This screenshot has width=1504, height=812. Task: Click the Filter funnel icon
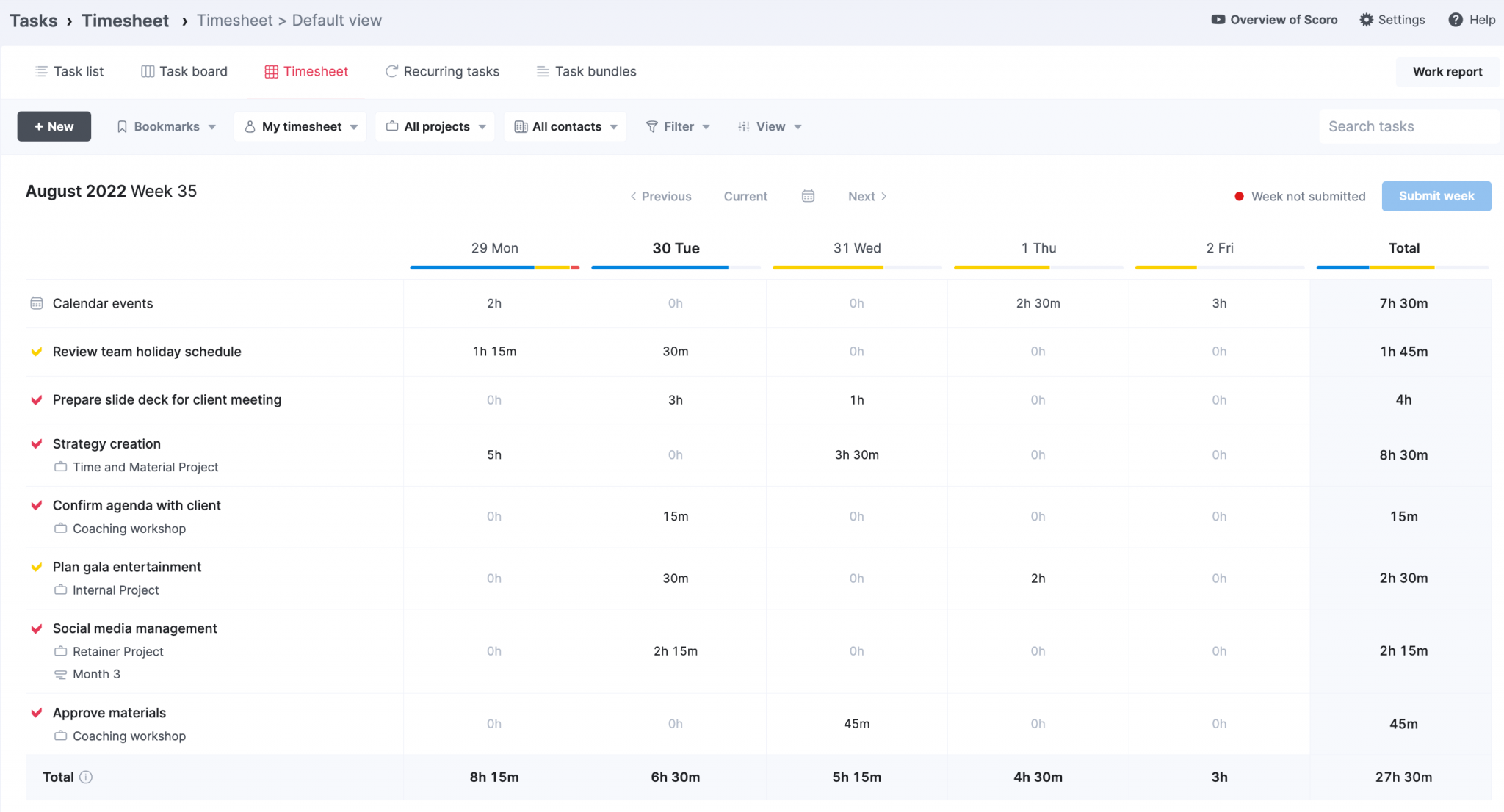[652, 126]
